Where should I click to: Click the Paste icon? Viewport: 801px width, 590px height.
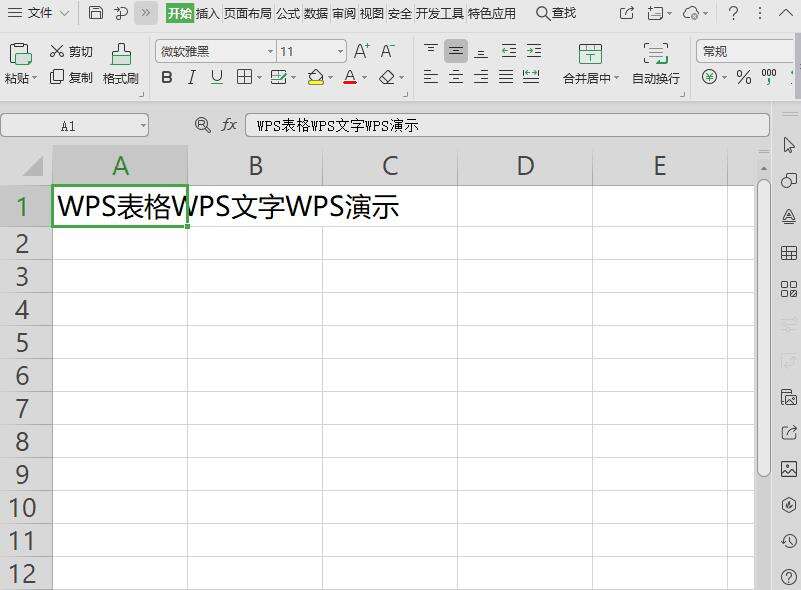tap(20, 54)
